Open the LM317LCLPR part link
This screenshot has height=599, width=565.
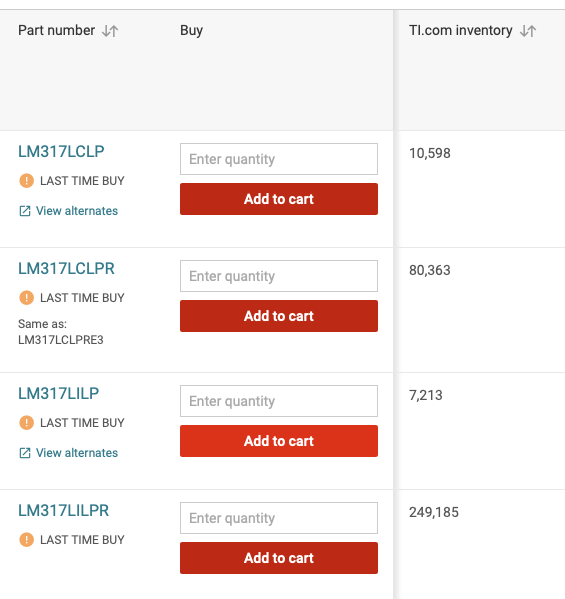click(66, 269)
